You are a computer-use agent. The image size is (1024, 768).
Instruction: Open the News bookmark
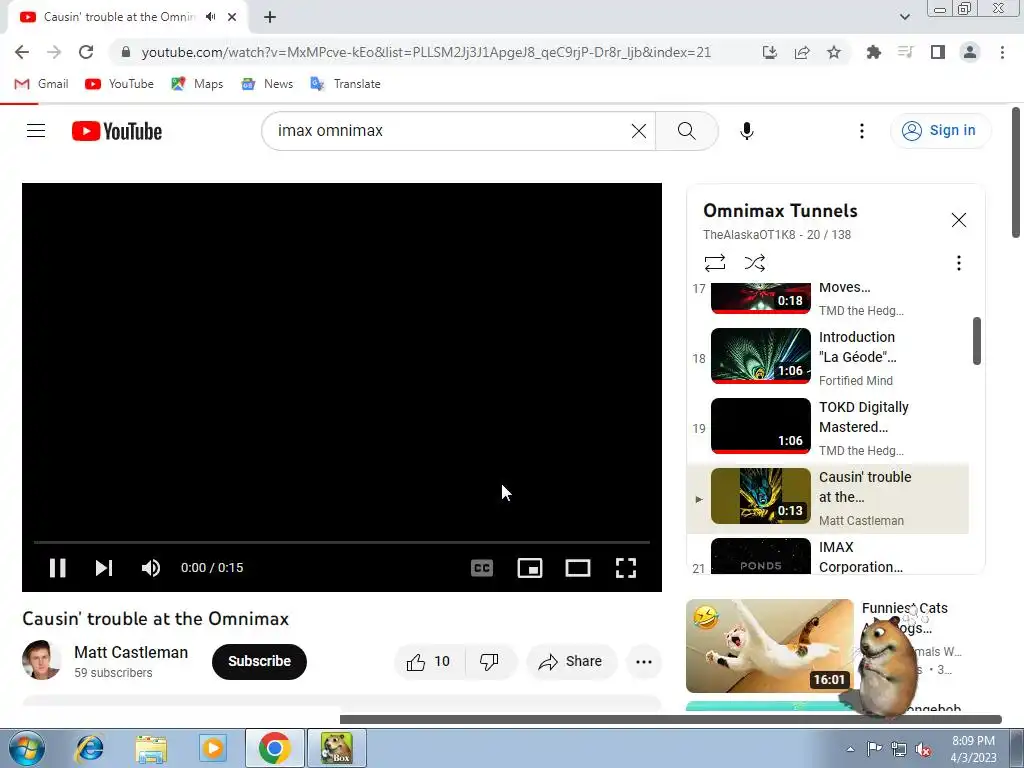(x=267, y=84)
